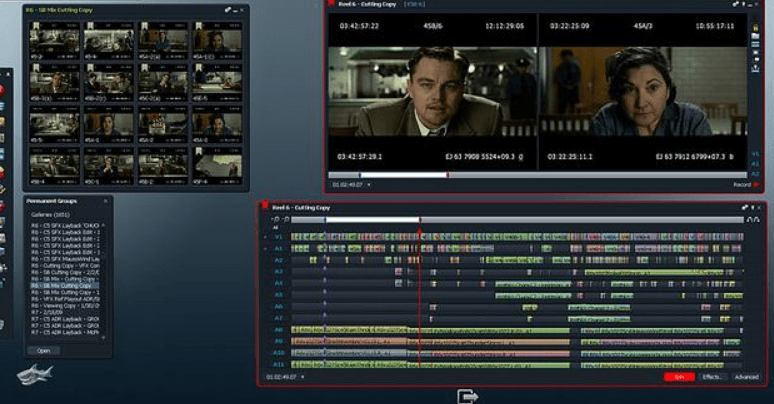Click the right viewer image of the woman
The height and width of the screenshot is (404, 774).
coord(643,92)
